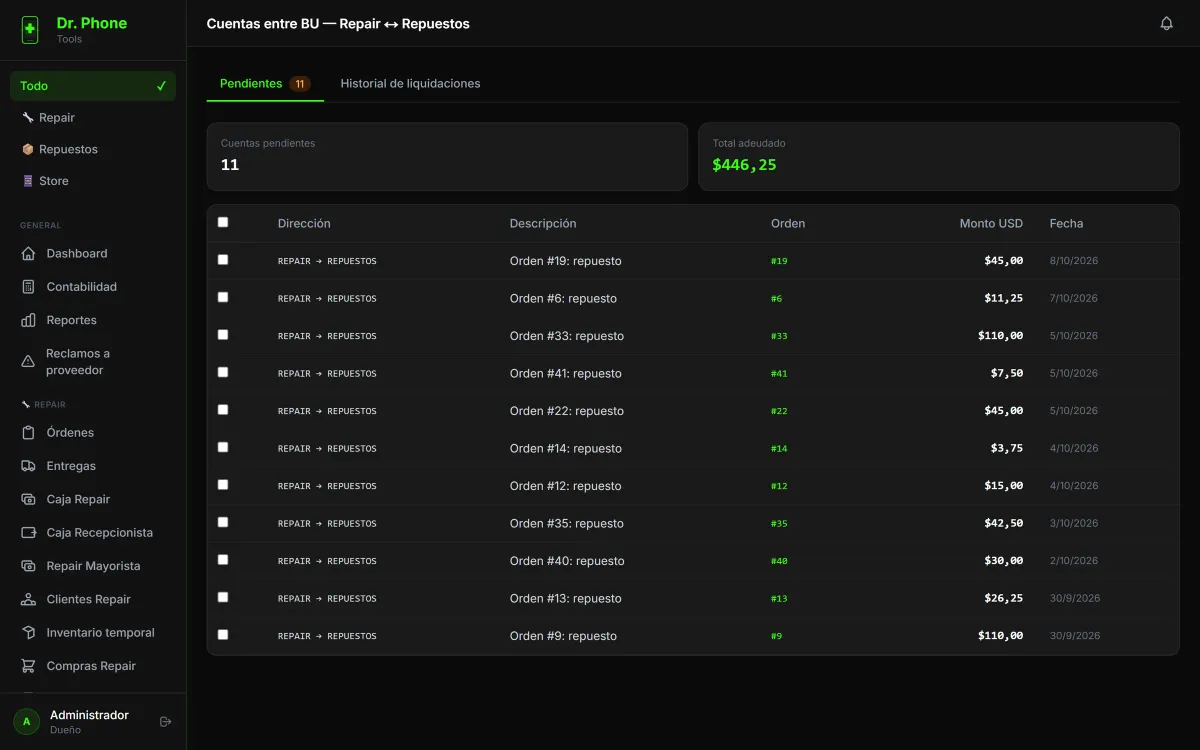Open Reclamos a proveedor warning icon
The image size is (1200, 750).
[28, 361]
